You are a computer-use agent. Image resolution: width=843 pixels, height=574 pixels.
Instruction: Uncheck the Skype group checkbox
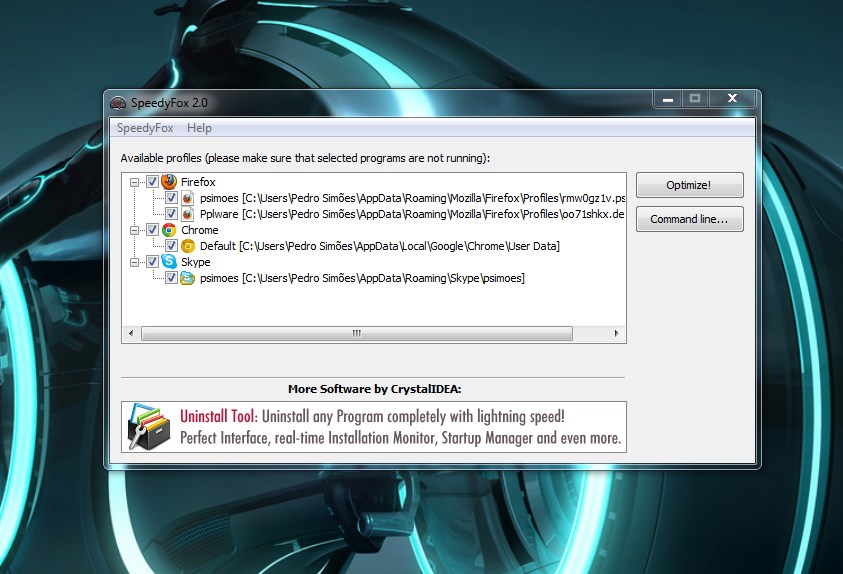[x=152, y=262]
